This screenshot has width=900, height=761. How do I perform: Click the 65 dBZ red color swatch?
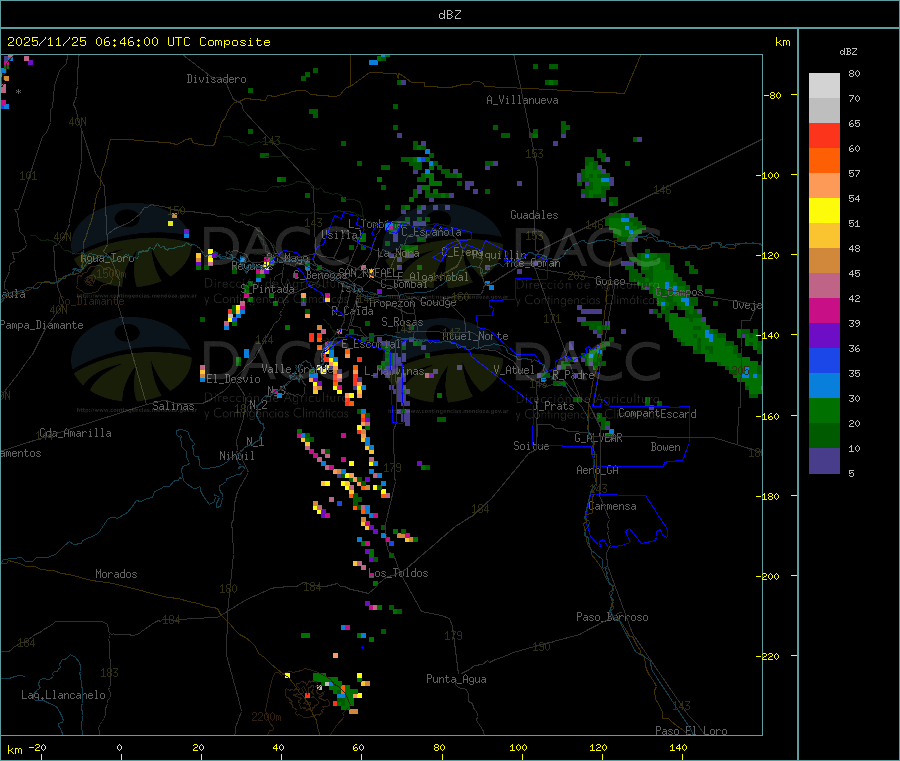[824, 135]
